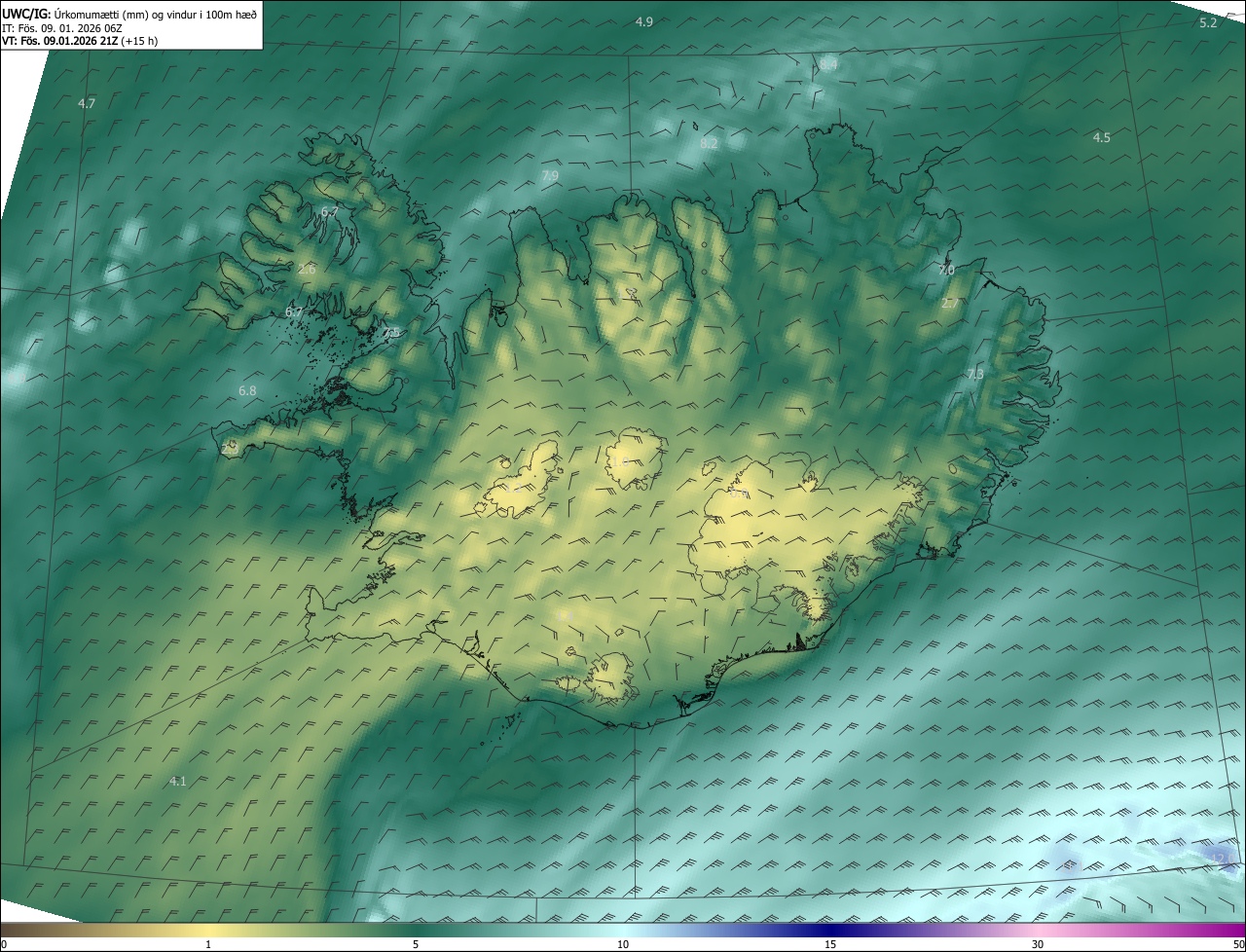The image size is (1246, 952).
Task: Select the 4.5 value label
Action: pyautogui.click(x=1101, y=137)
